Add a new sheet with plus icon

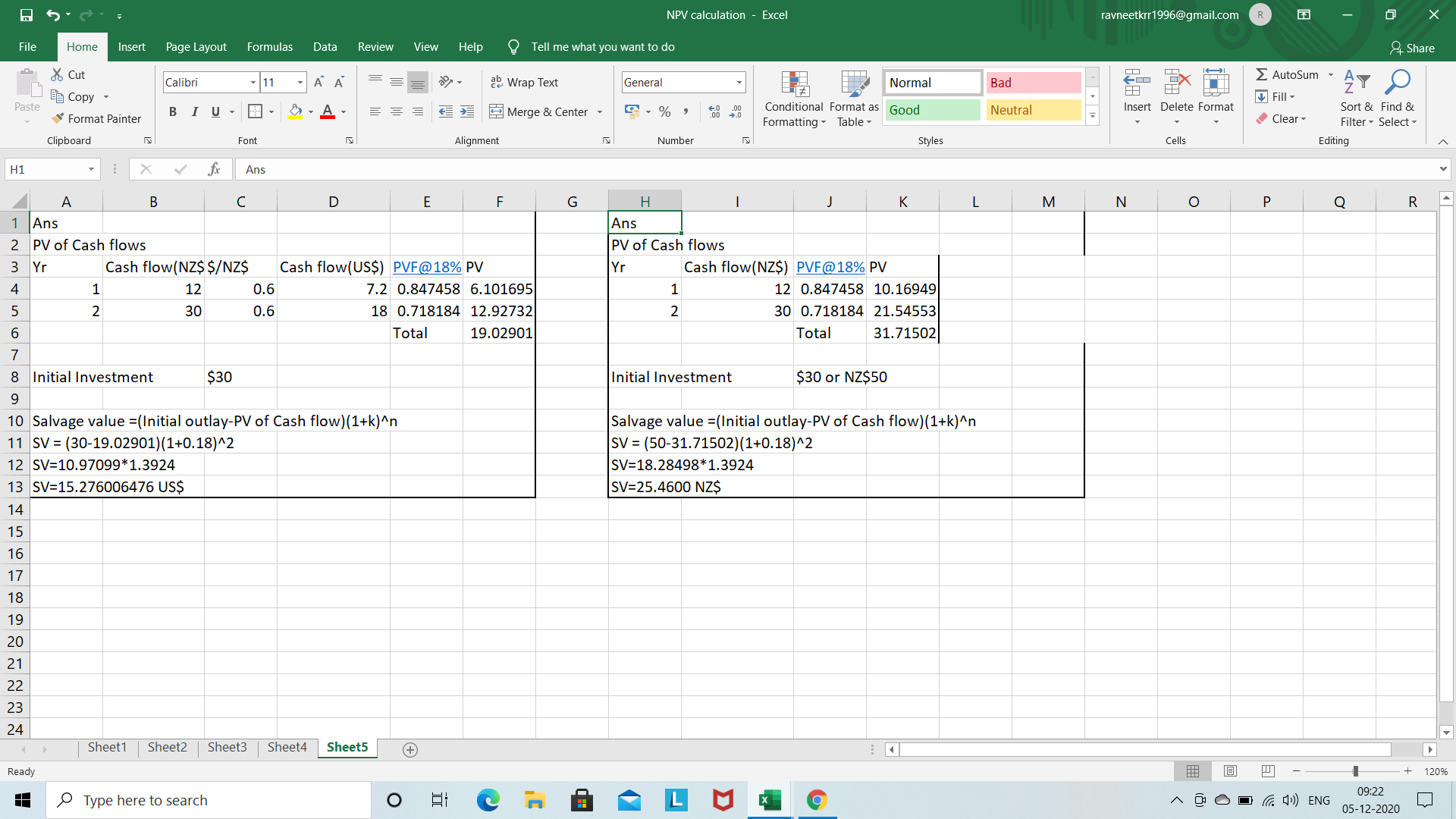[x=410, y=749]
